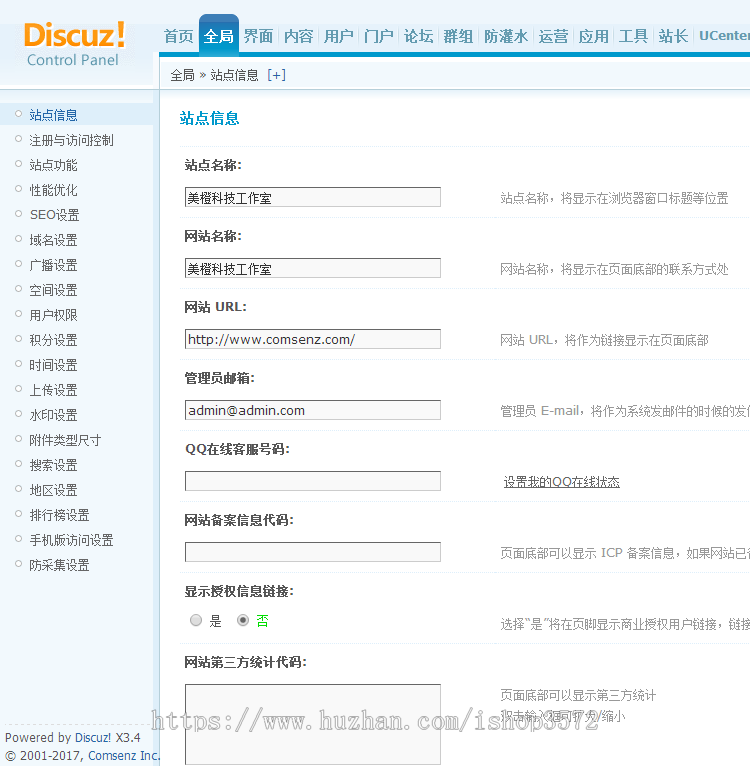Open the UCenter tab
The height and width of the screenshot is (766, 750).
724,36
